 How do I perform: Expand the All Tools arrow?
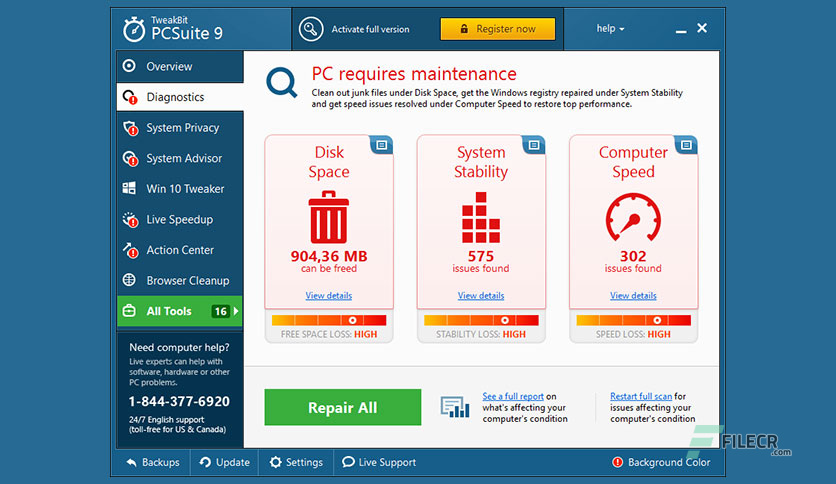pos(236,311)
